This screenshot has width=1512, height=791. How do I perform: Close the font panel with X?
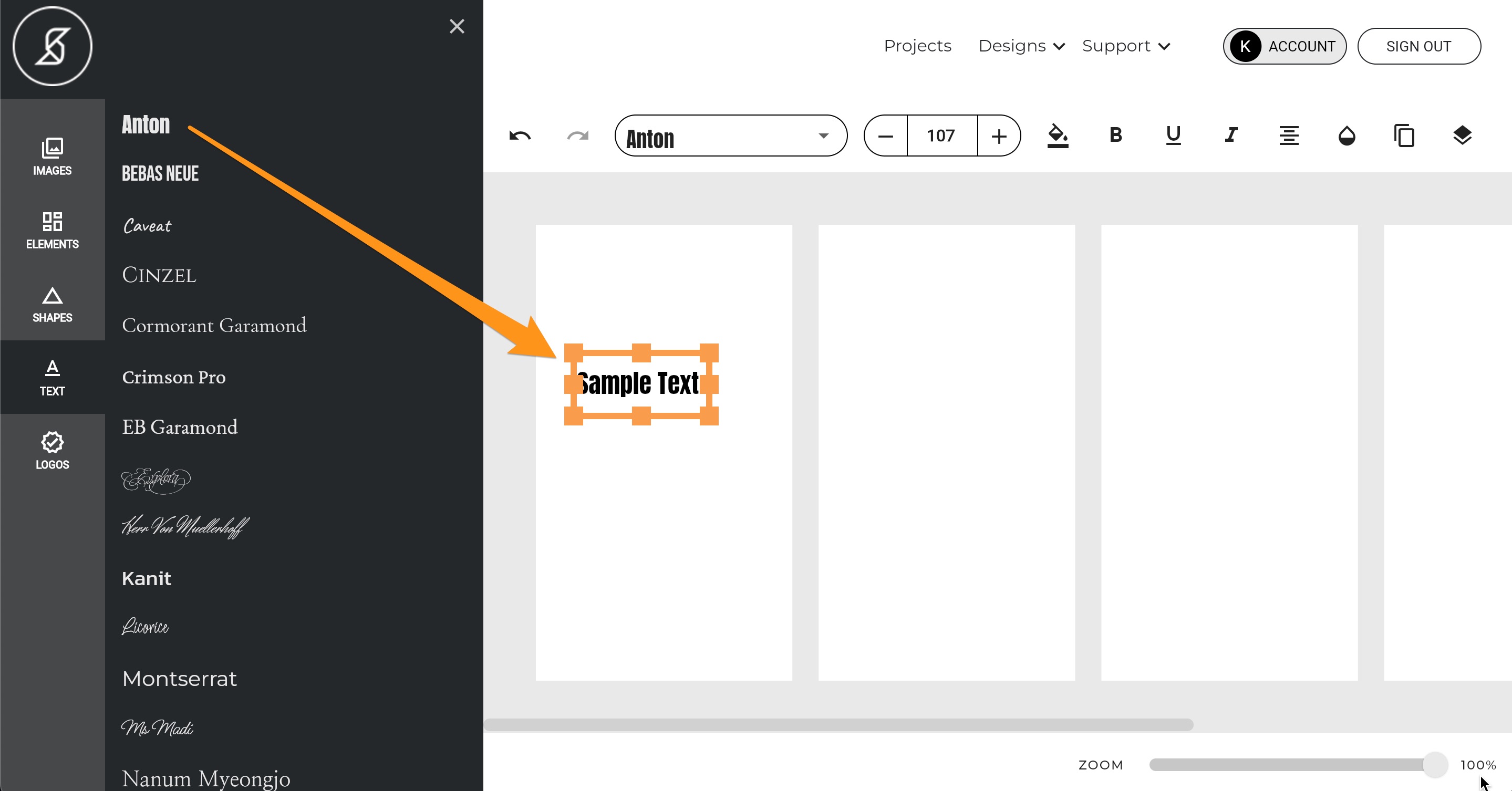tap(457, 26)
